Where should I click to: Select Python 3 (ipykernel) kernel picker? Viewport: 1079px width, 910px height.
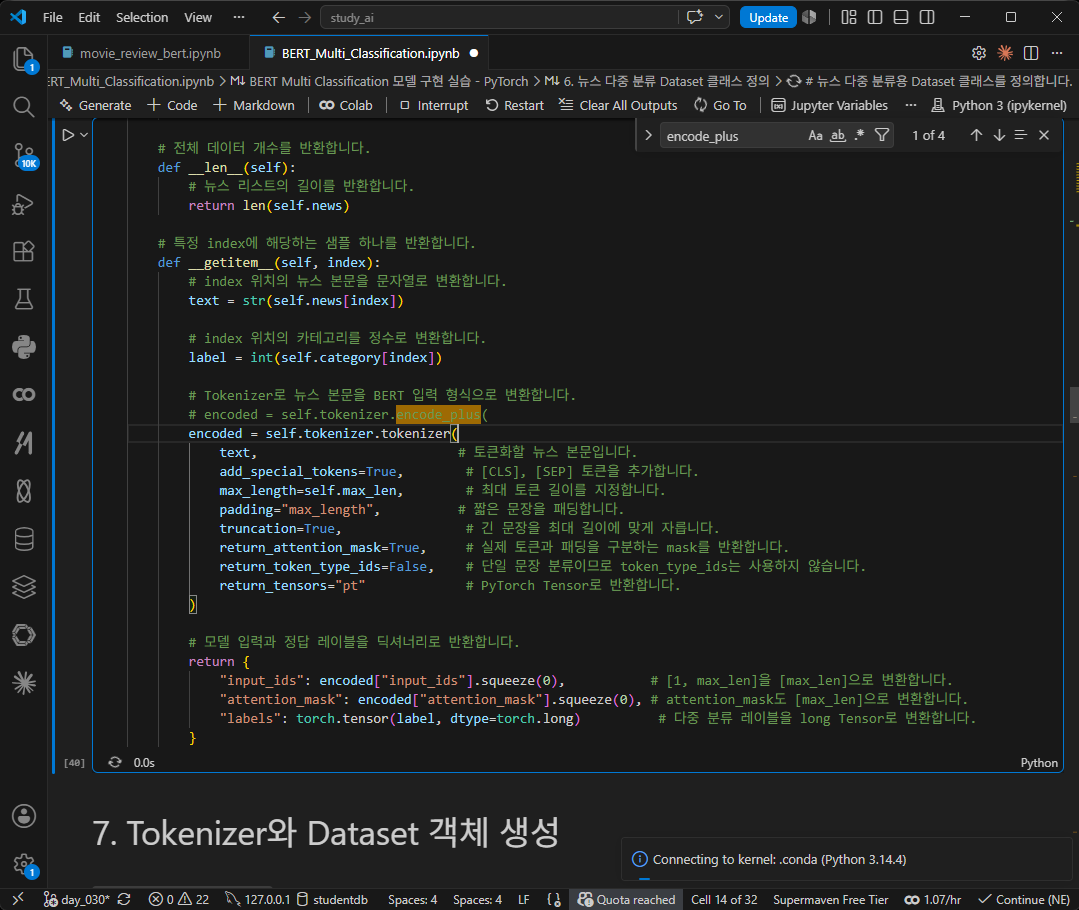click(x=998, y=105)
